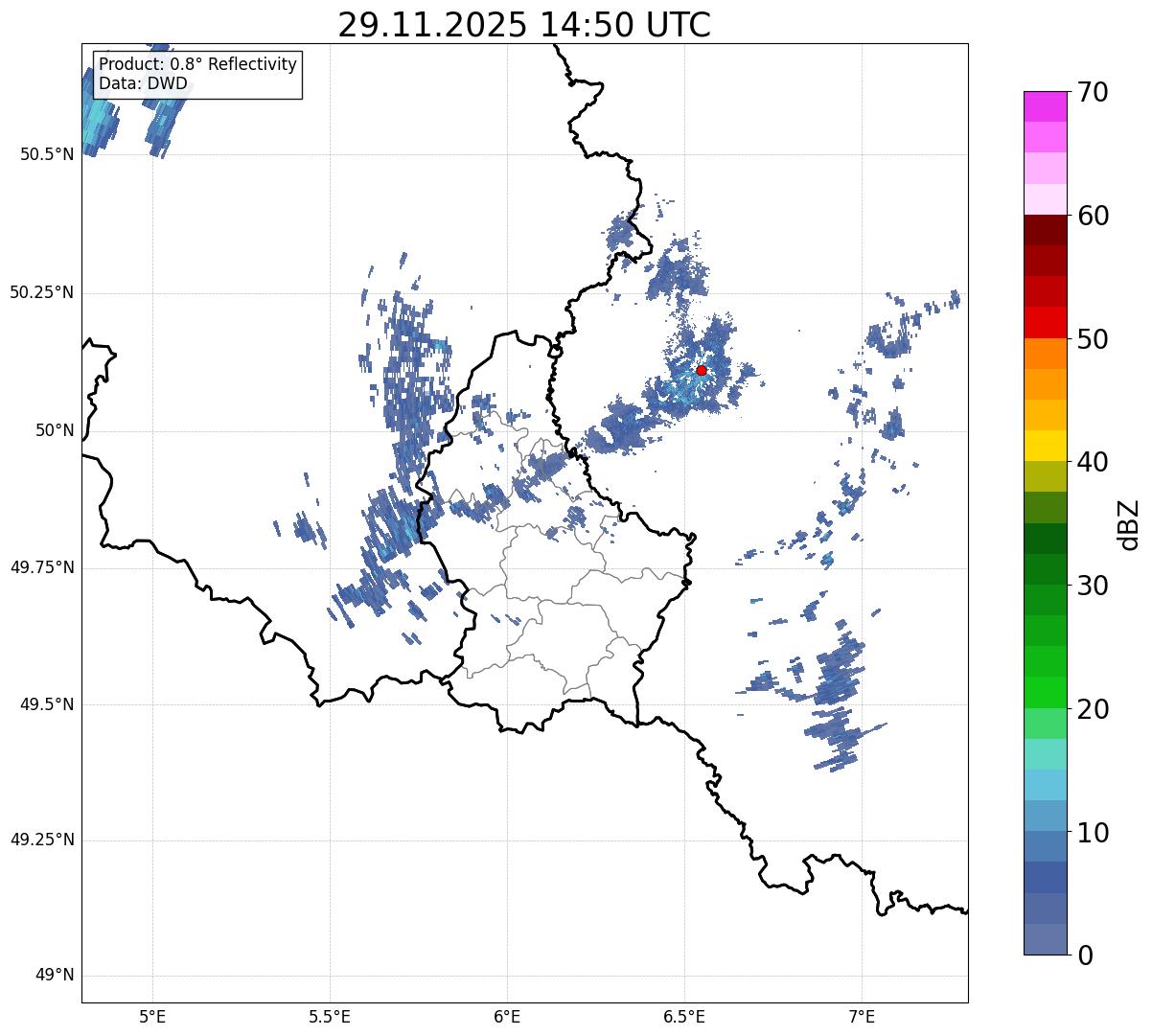
Task: Click the 49.5°N latitude label
Action: pos(47,704)
